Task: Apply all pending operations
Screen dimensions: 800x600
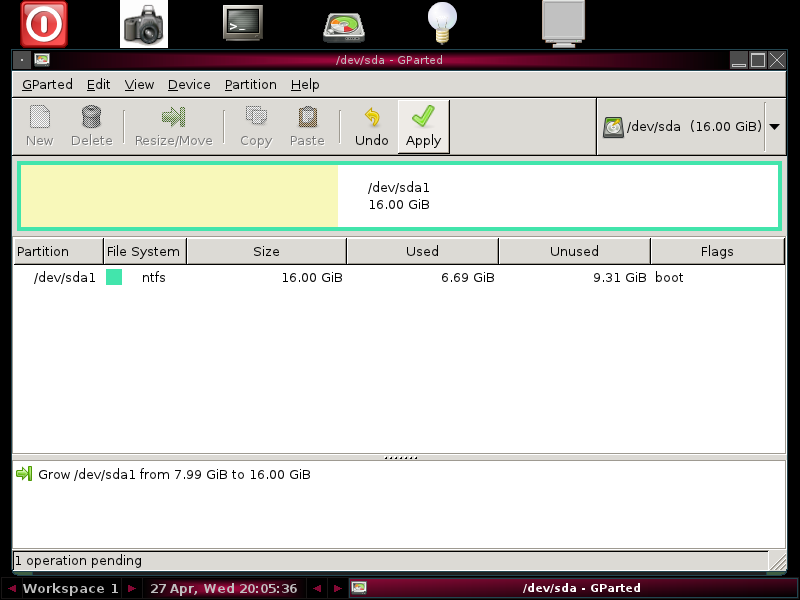Action: coord(423,127)
